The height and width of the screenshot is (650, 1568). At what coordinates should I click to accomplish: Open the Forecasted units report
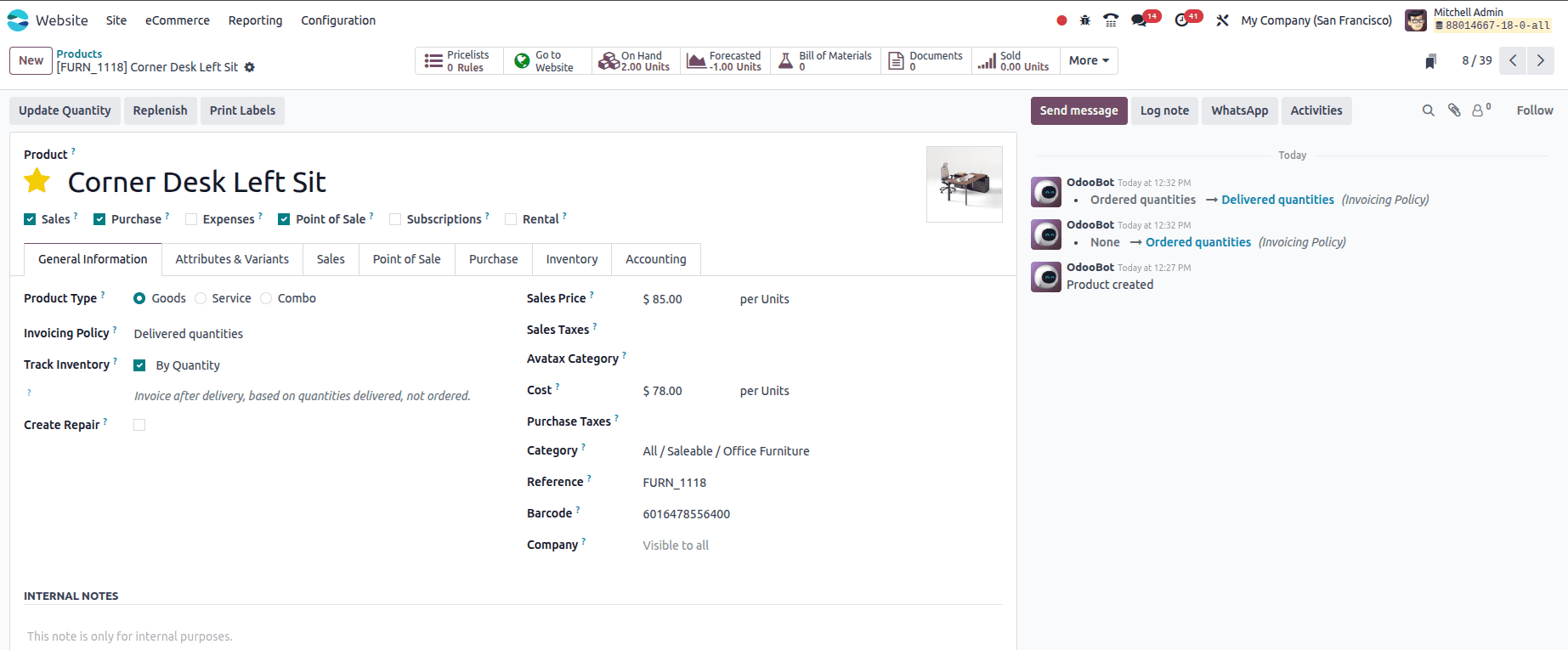[725, 61]
